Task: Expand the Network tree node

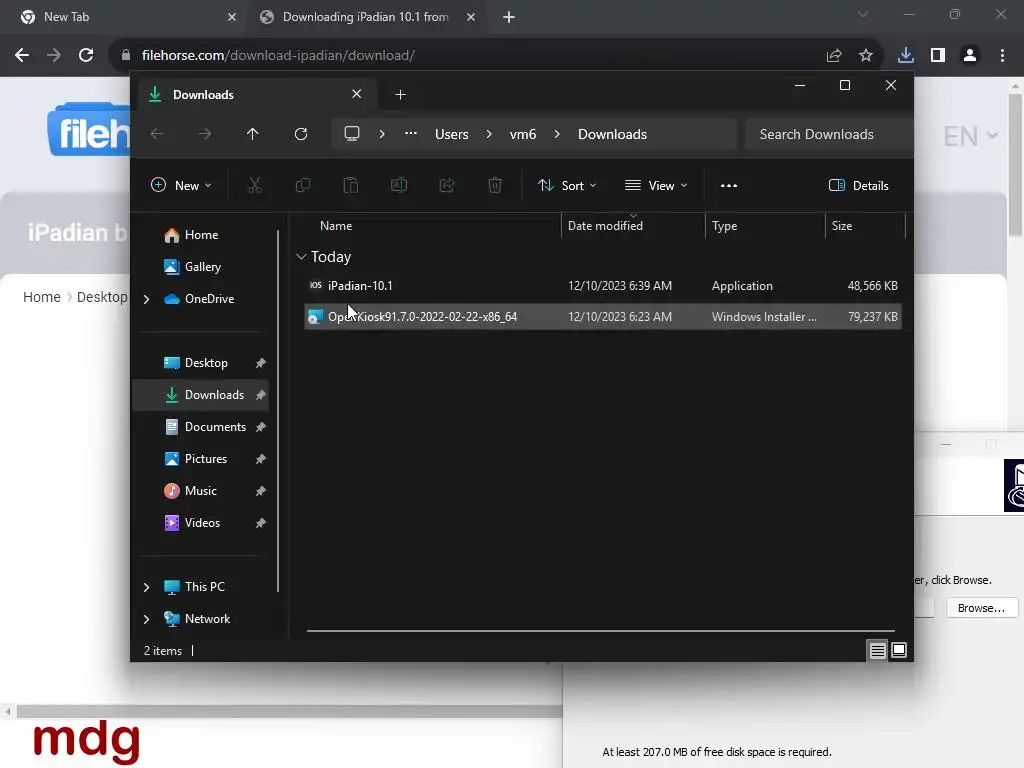Action: (146, 619)
